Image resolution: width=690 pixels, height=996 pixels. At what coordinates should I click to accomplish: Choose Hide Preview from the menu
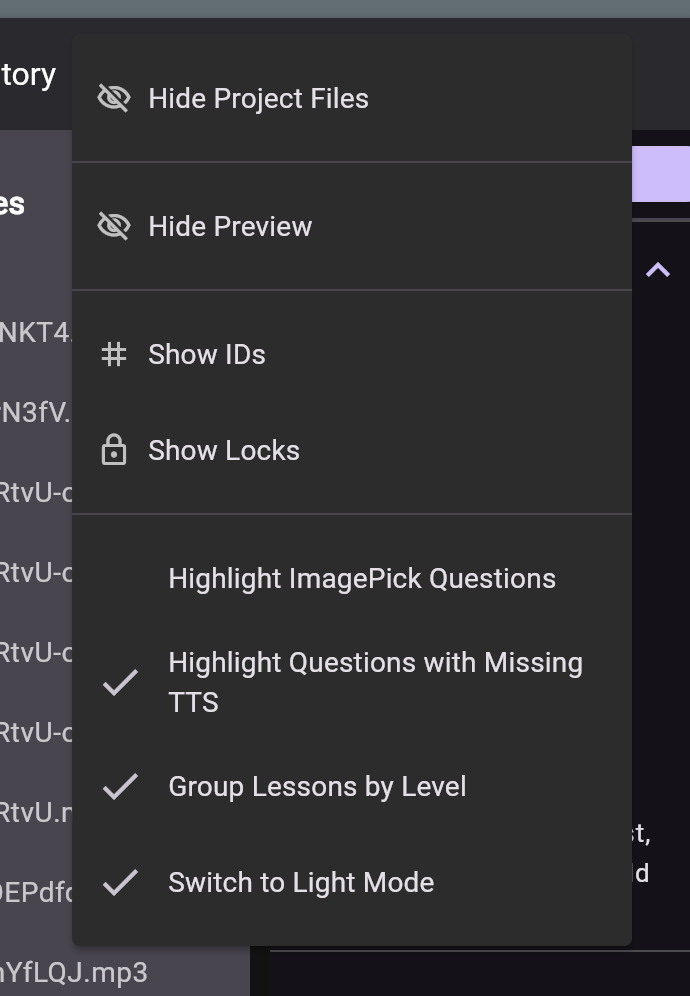coord(230,226)
